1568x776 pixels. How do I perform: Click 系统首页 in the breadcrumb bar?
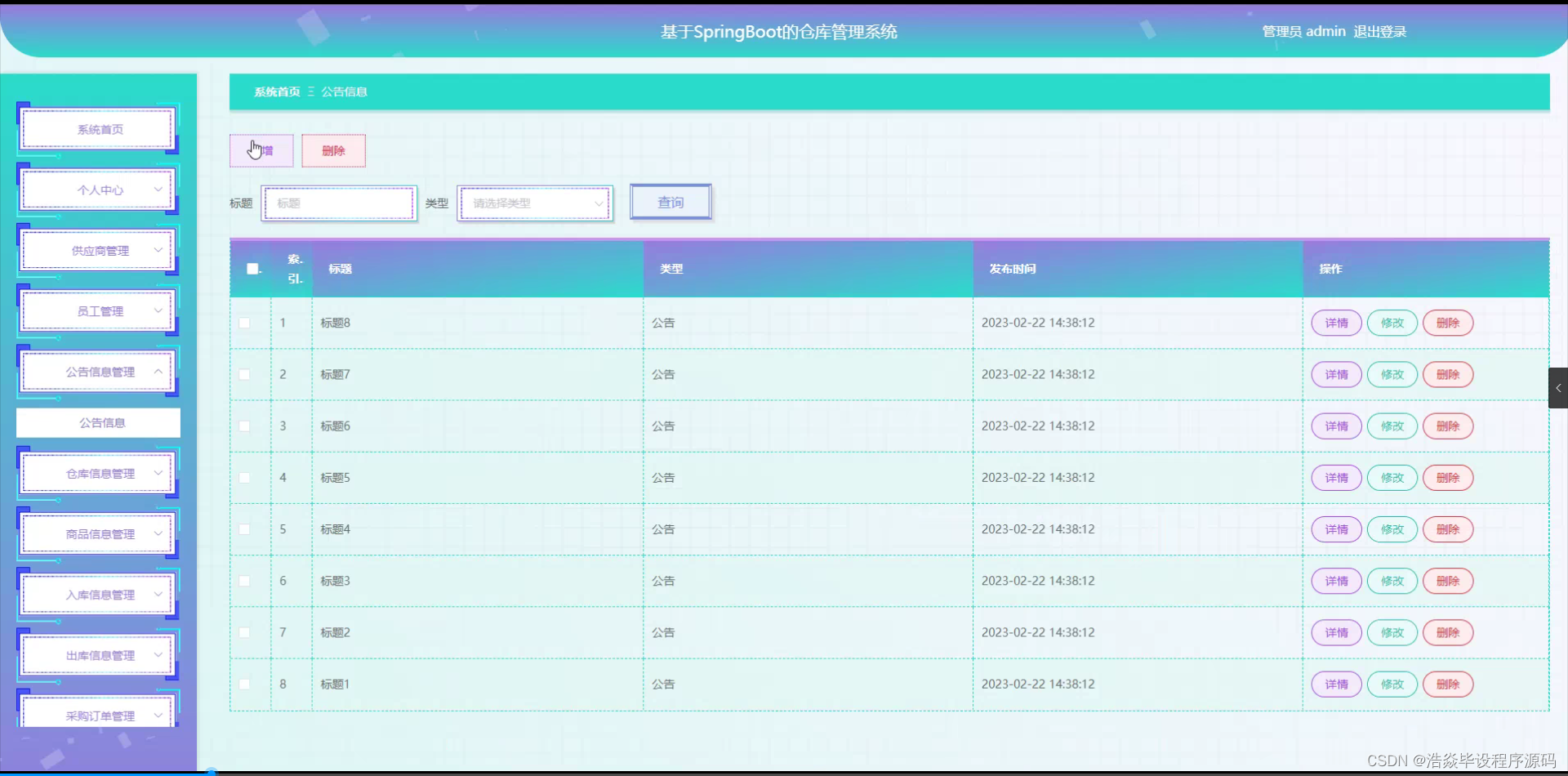coord(276,91)
